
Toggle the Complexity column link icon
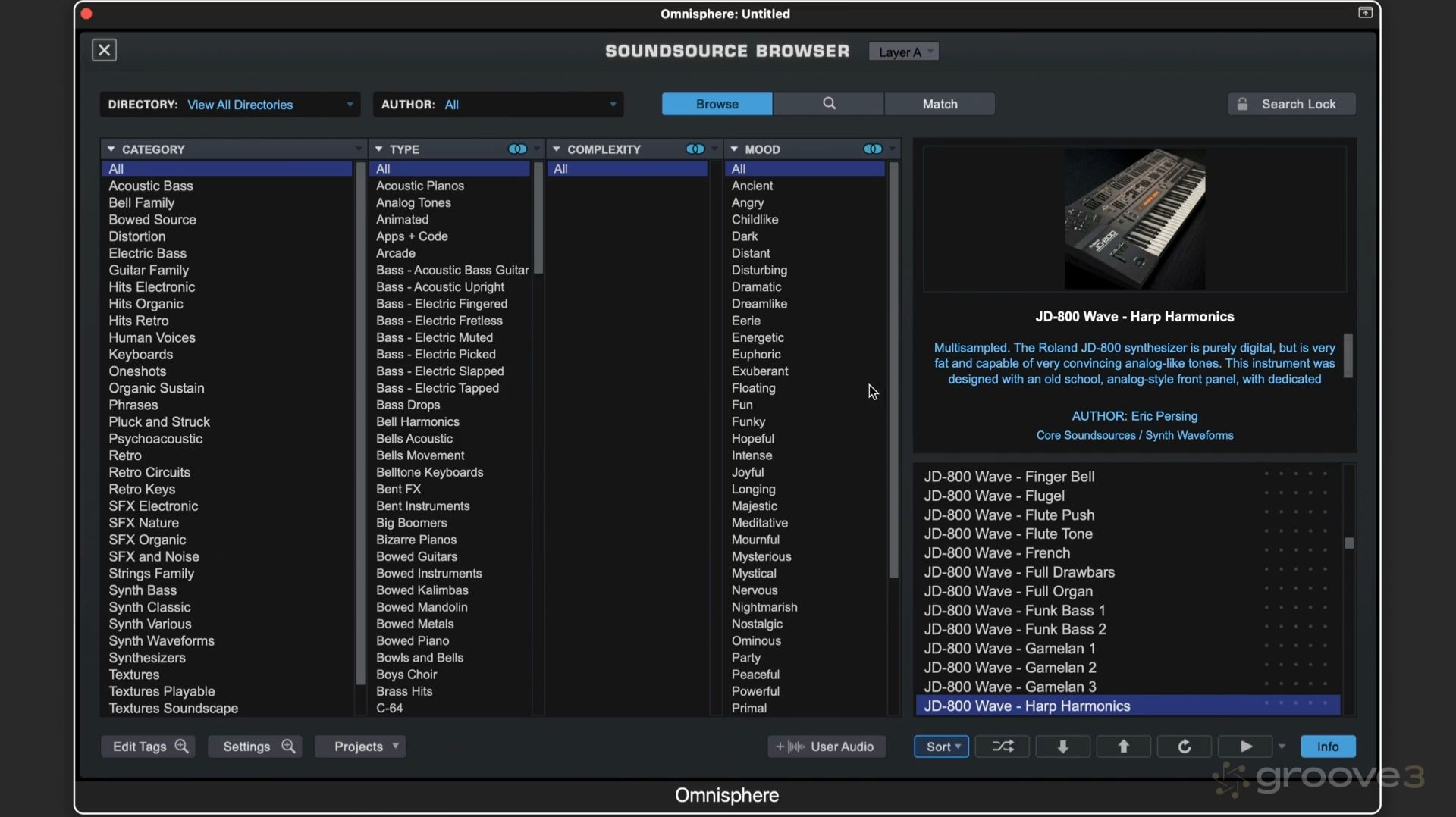point(695,149)
